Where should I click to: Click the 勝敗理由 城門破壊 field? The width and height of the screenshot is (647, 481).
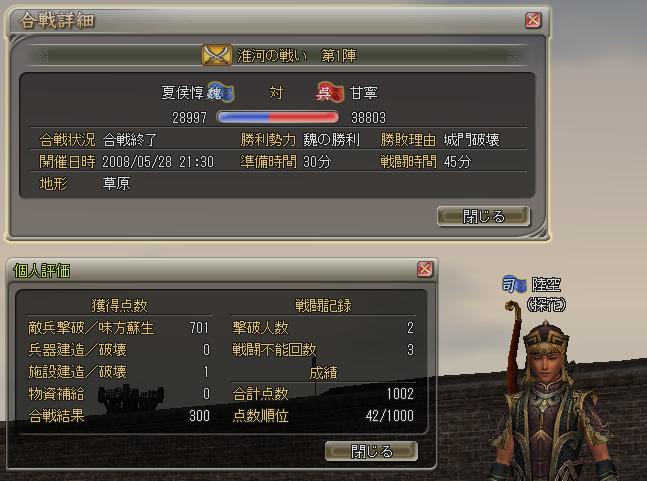point(440,140)
